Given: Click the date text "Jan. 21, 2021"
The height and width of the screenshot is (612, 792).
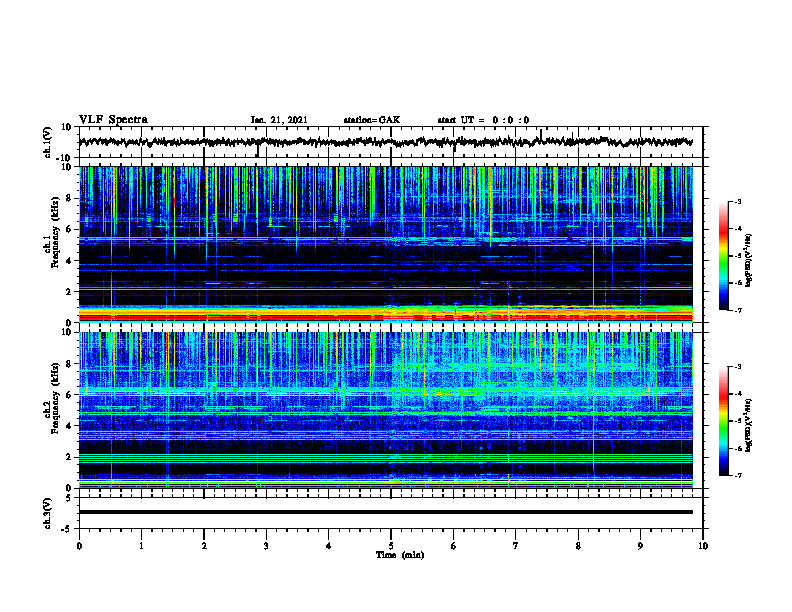Looking at the screenshot, I should coord(279,120).
